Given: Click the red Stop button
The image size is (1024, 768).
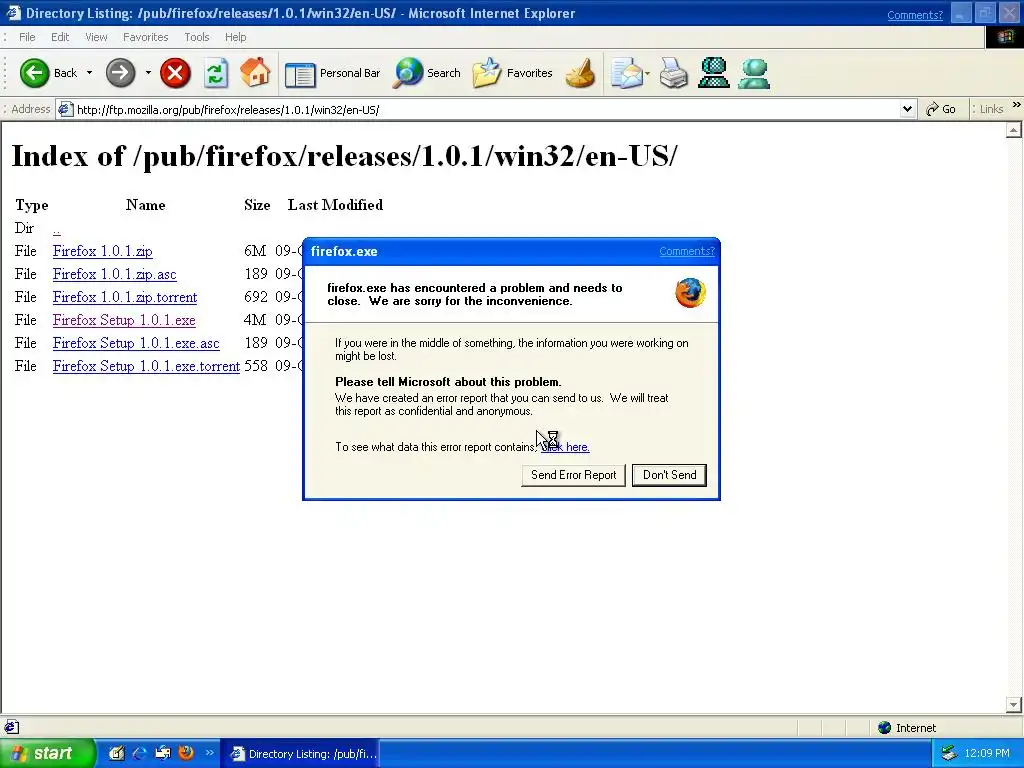Looking at the screenshot, I should (175, 72).
